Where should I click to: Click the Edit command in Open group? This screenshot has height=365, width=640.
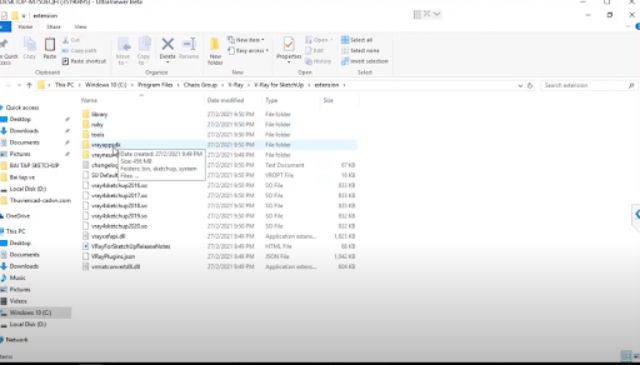pos(314,51)
